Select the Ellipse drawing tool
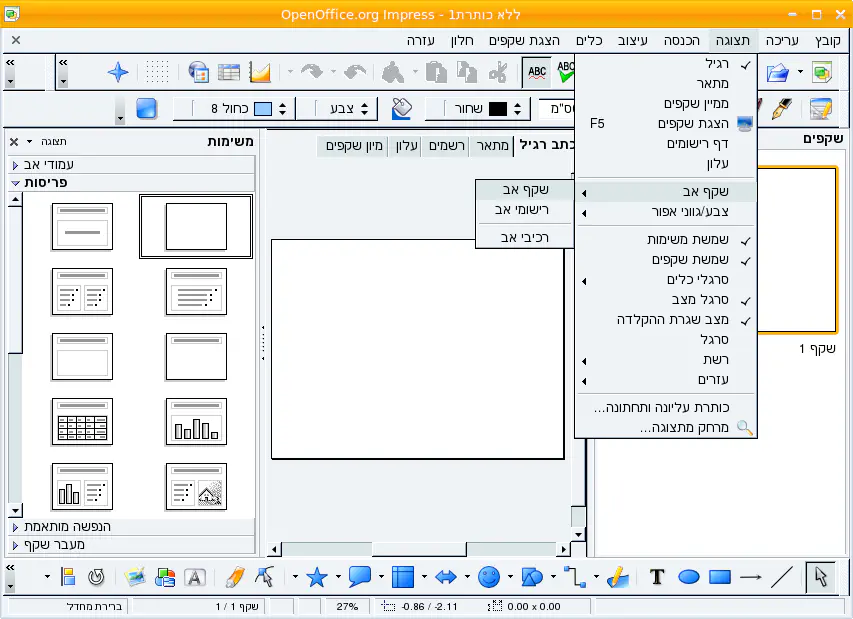The image size is (853, 619). point(689,577)
